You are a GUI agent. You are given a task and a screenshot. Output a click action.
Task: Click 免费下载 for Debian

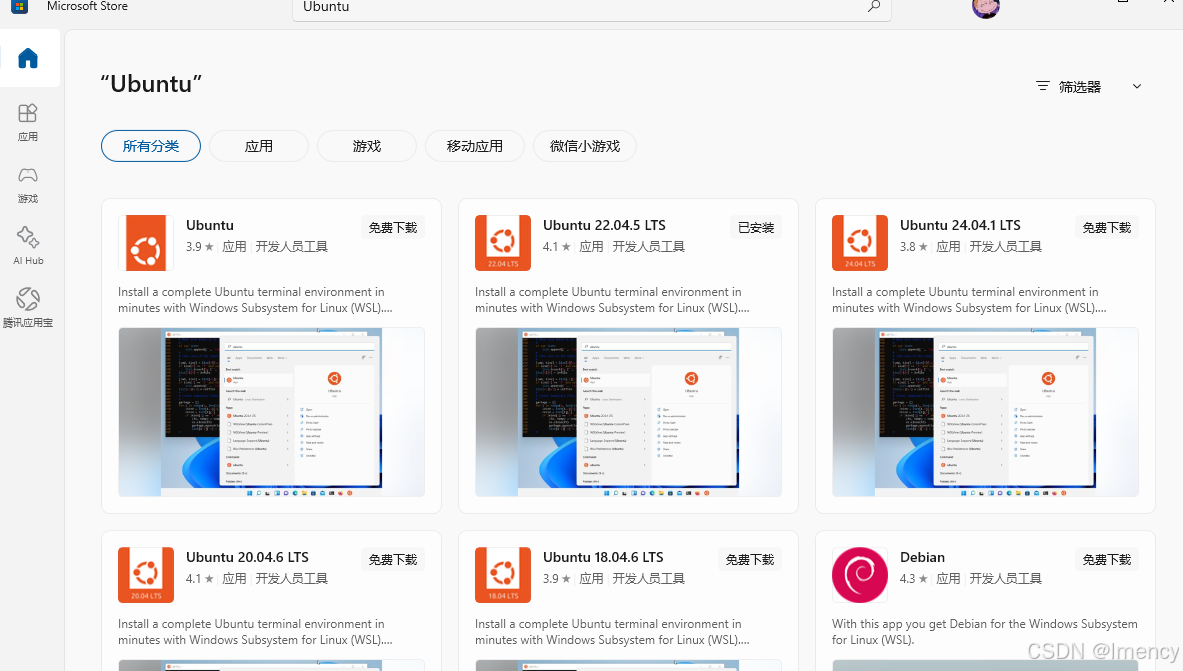tap(1106, 559)
